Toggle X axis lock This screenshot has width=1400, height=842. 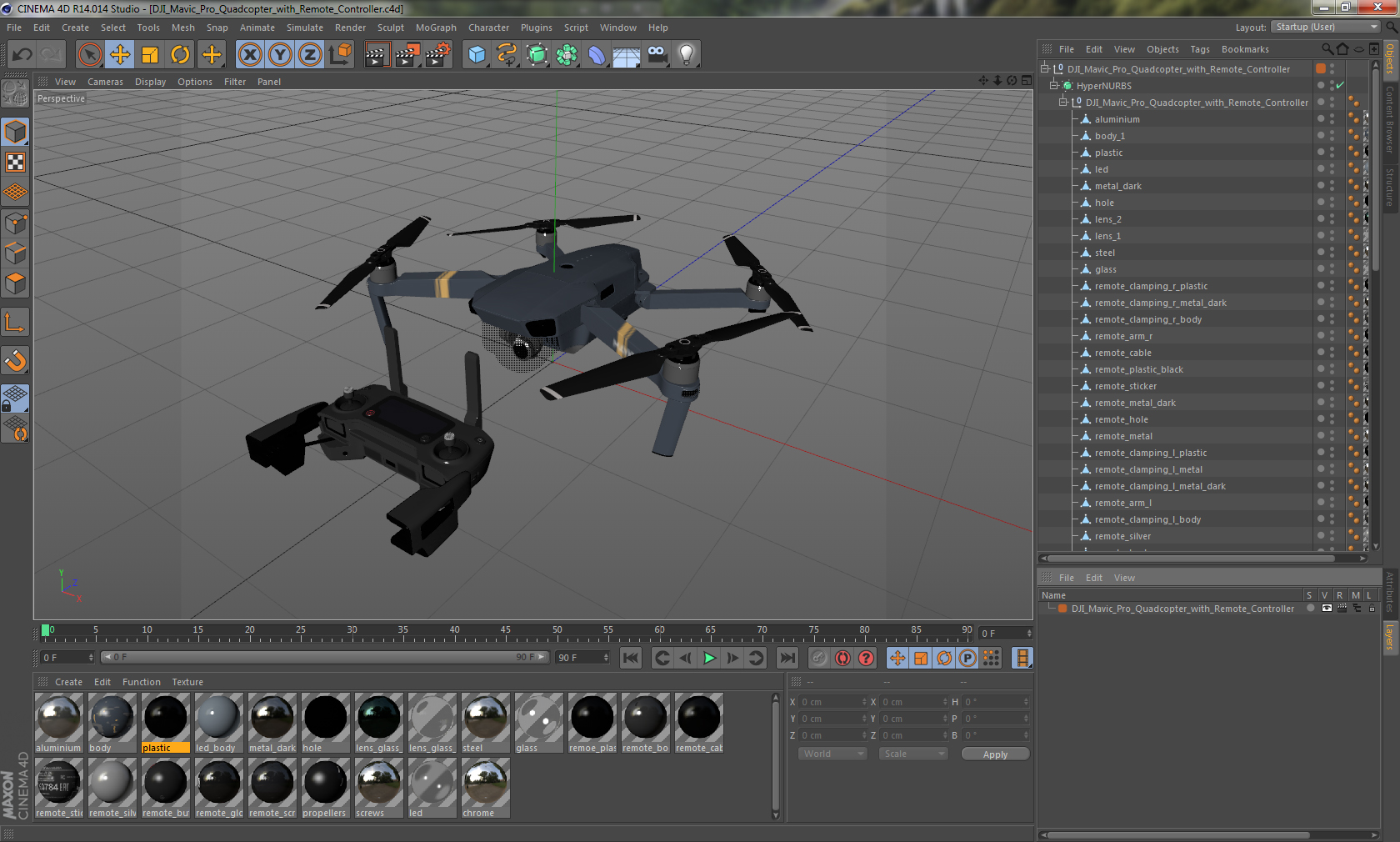(x=249, y=55)
